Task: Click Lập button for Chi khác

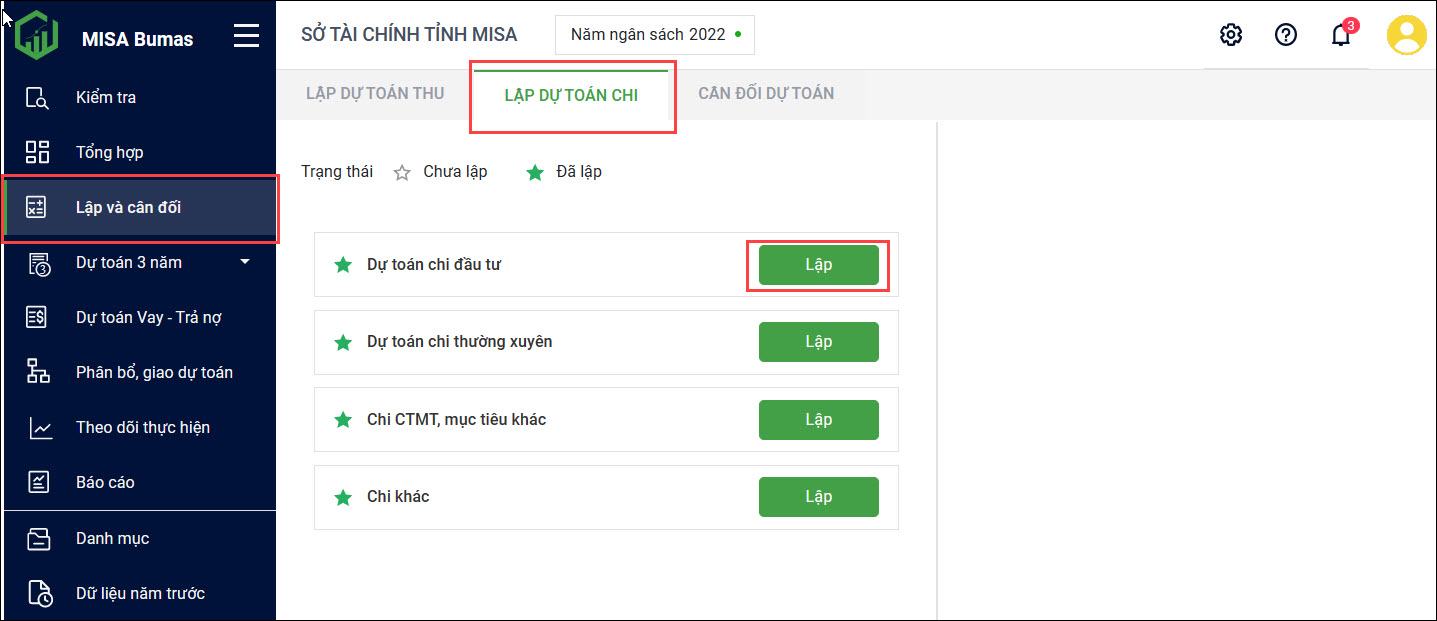Action: (x=818, y=497)
